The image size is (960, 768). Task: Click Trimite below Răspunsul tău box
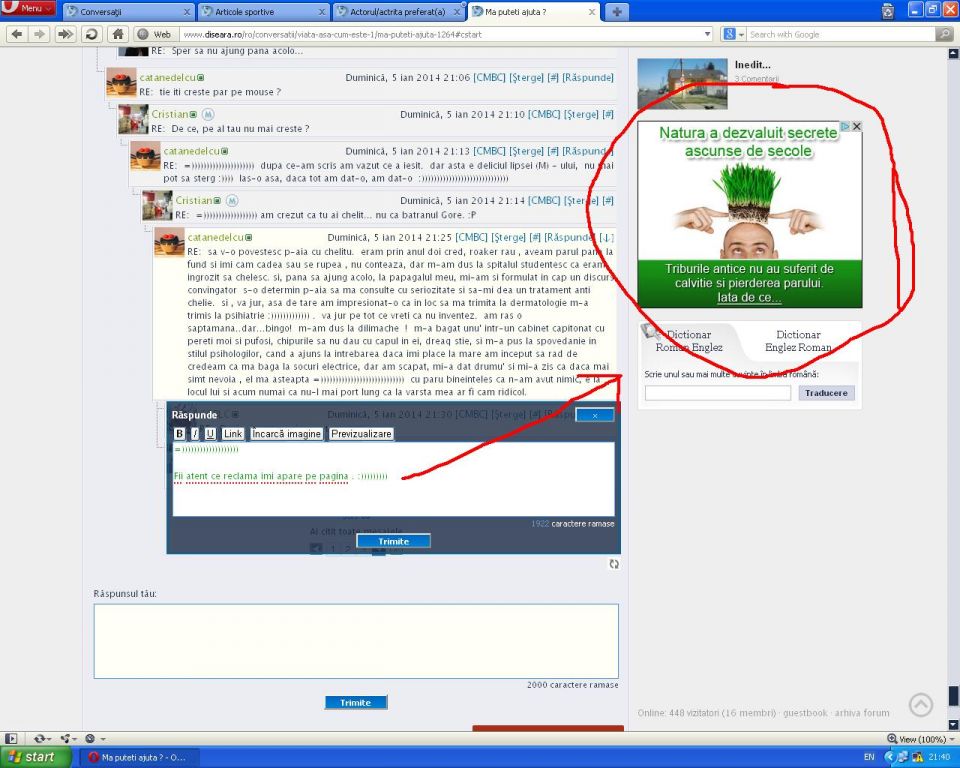point(356,702)
